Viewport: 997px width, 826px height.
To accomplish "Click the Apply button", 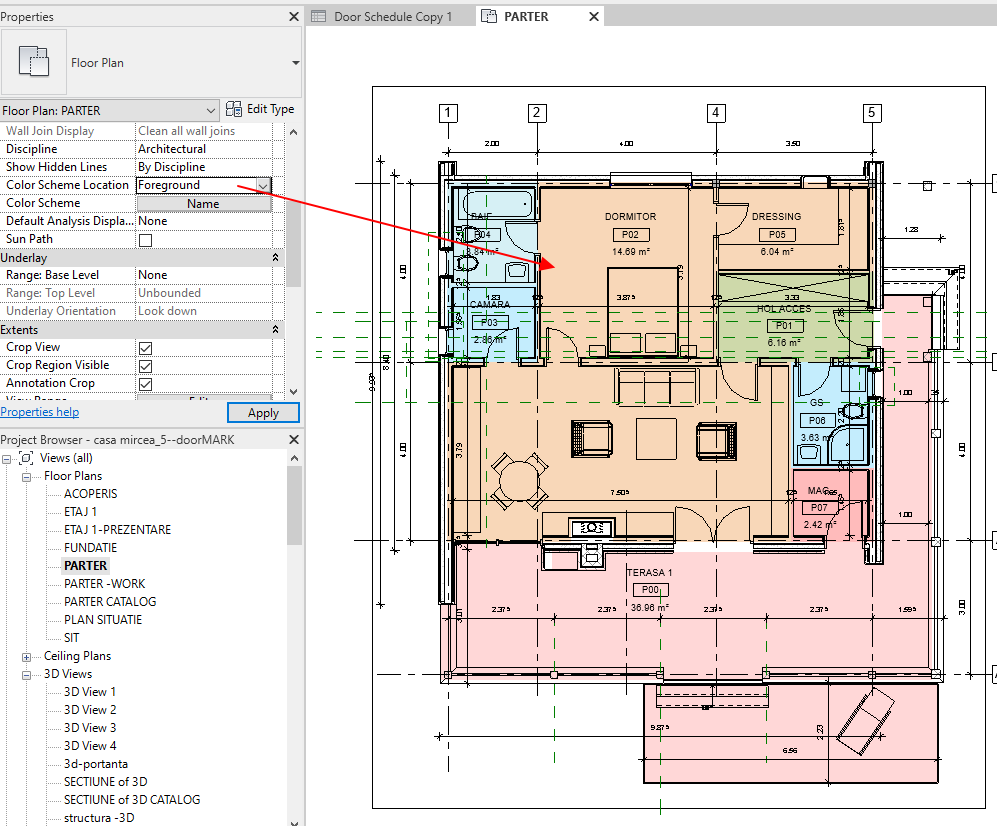I will point(262,412).
